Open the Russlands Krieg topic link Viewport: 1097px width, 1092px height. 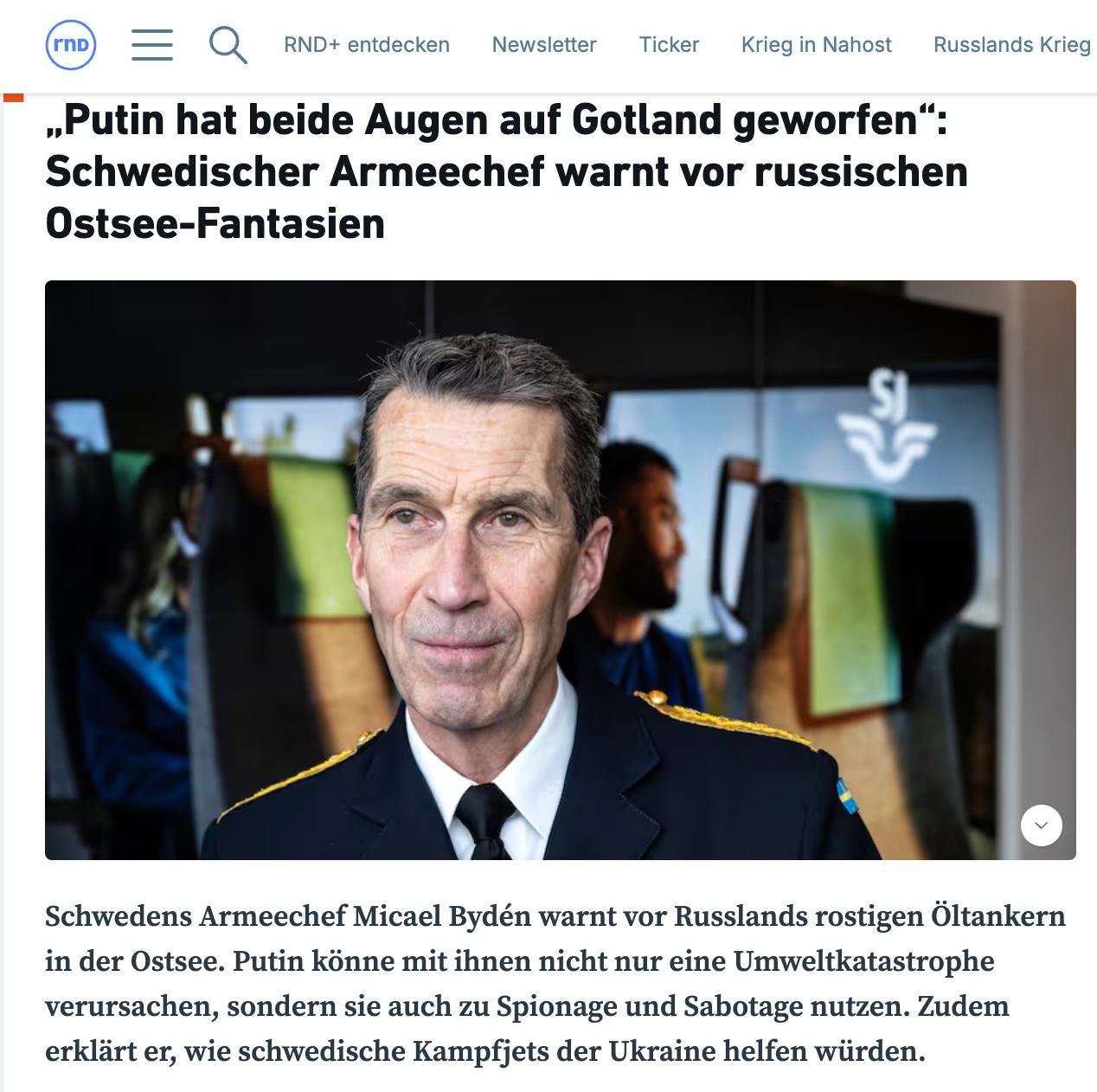[1012, 45]
